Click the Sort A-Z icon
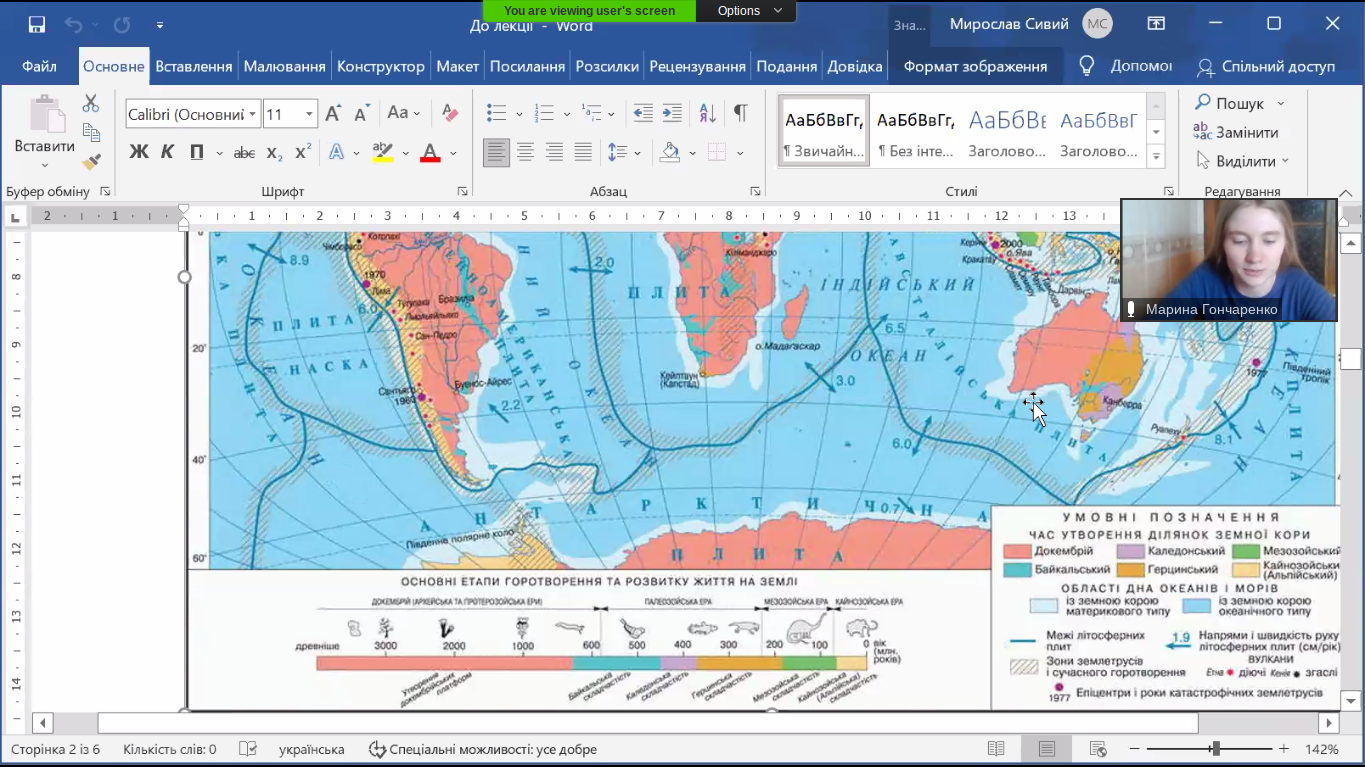The height and width of the screenshot is (767, 1365). 707,113
